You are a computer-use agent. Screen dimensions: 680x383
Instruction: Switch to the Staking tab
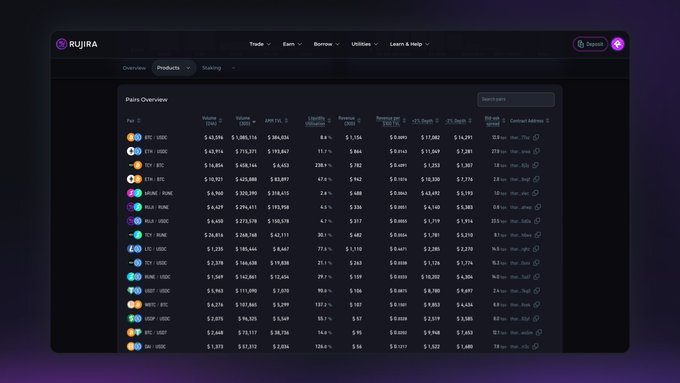(x=211, y=68)
